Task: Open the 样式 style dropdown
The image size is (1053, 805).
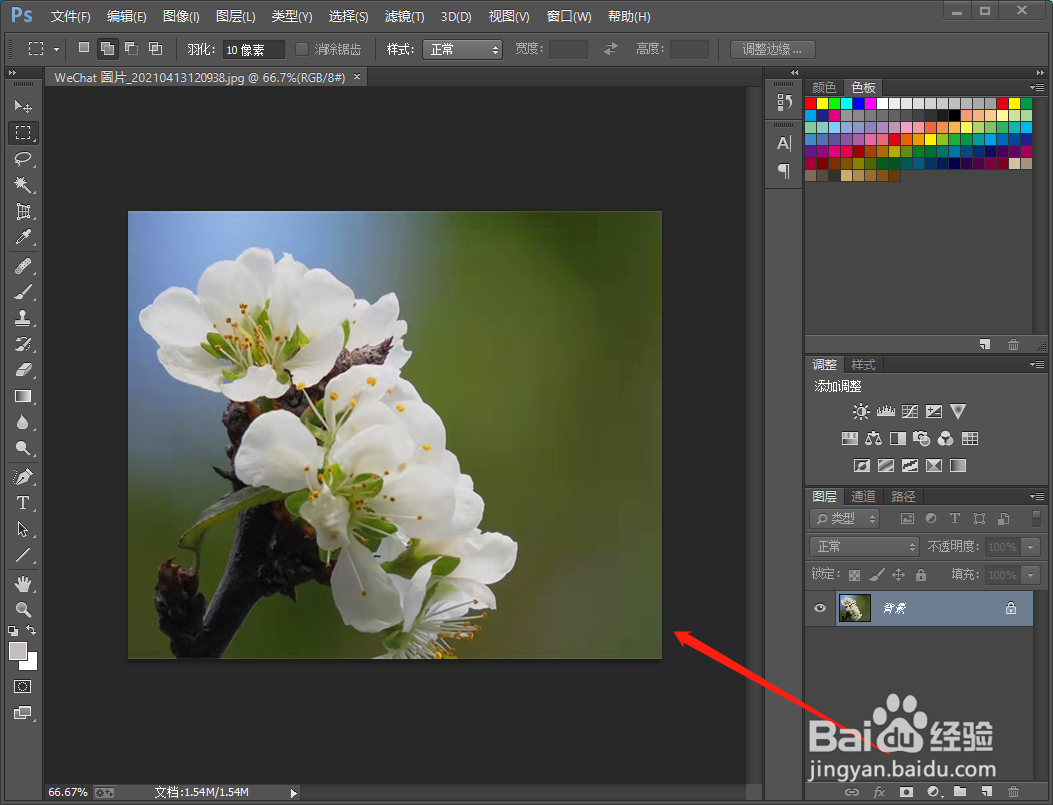Action: click(x=462, y=49)
